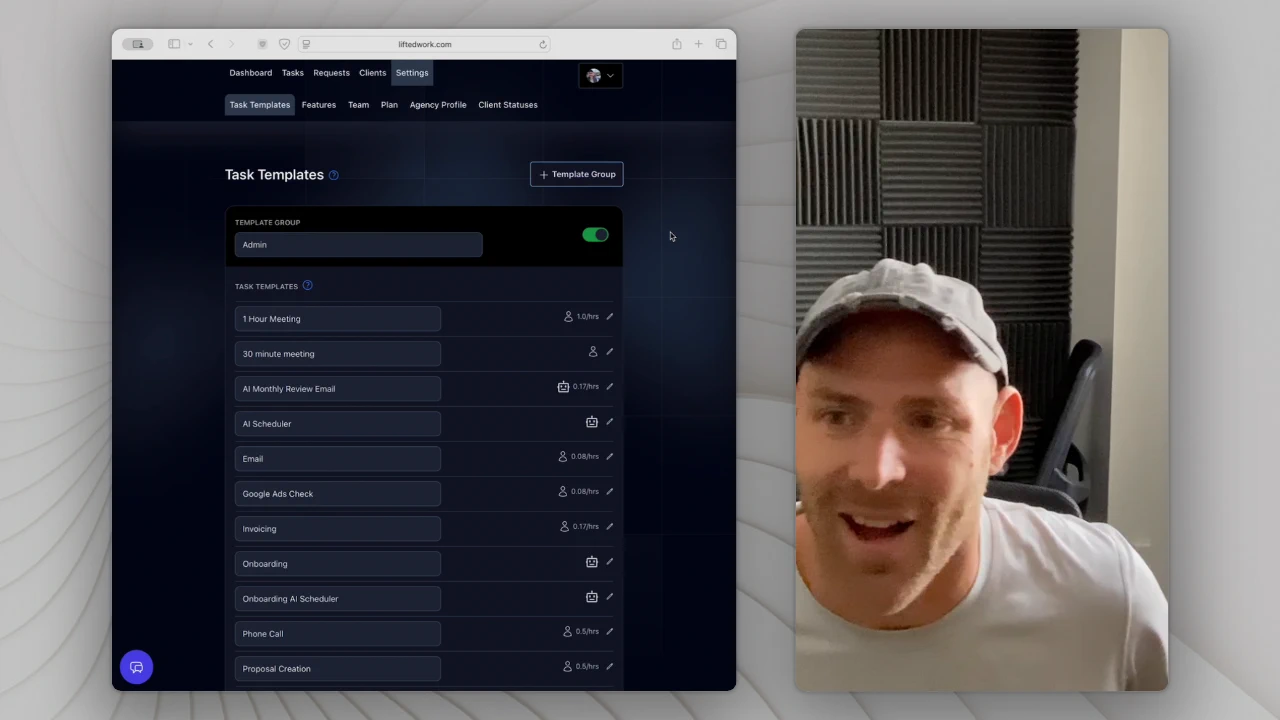This screenshot has width=1280, height=720.
Task: Switch to the Plan tab
Action: pyautogui.click(x=389, y=105)
